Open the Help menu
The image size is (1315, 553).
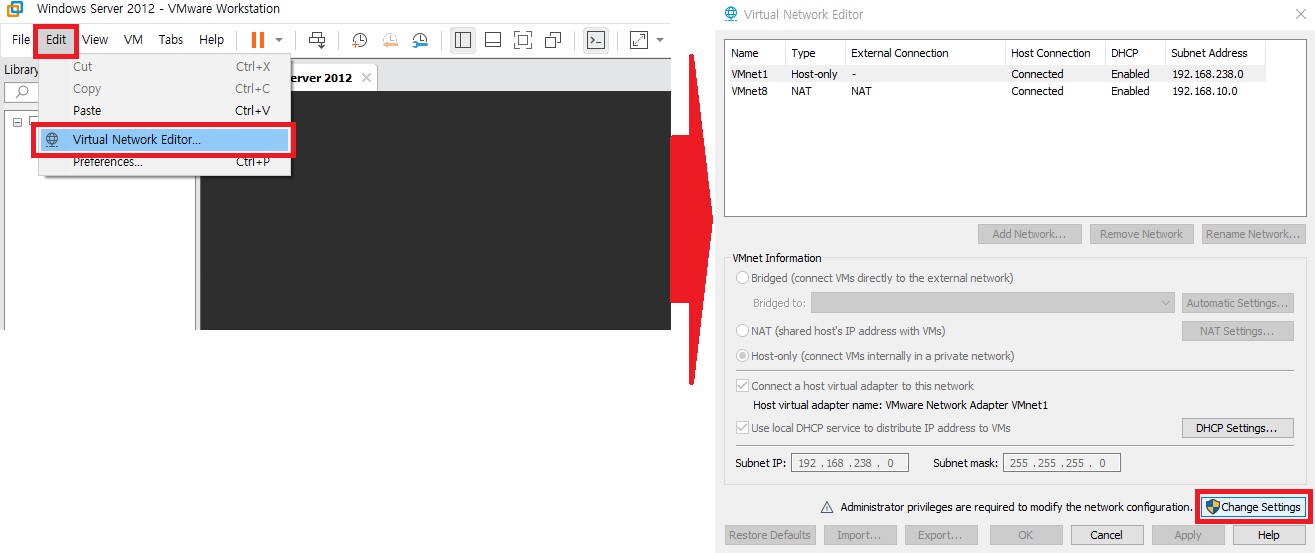click(211, 40)
